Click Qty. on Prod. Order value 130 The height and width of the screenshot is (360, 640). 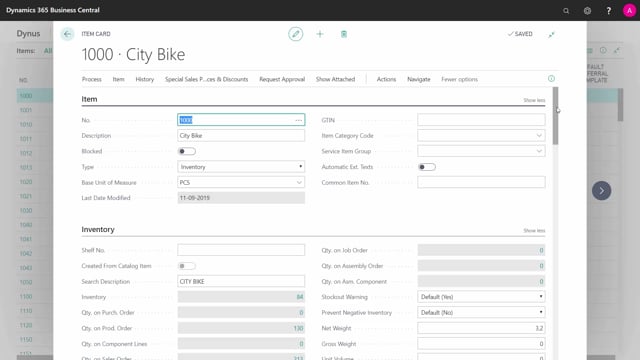click(298, 328)
